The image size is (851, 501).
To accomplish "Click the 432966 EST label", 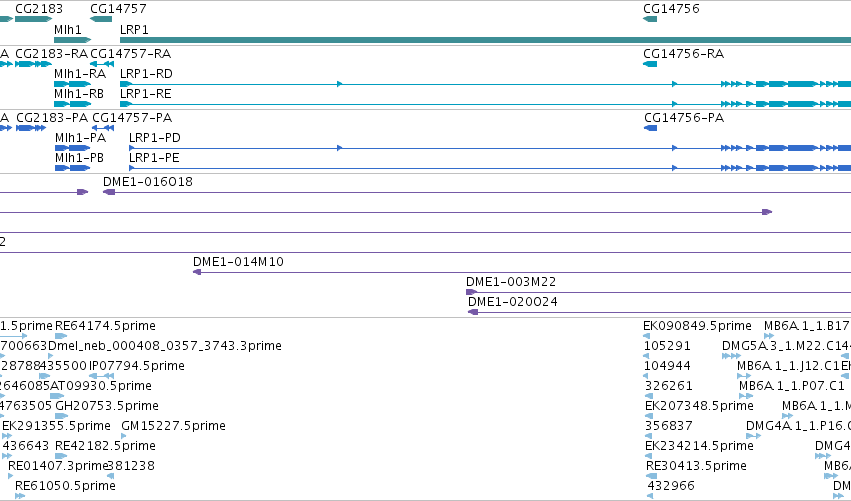I will (671, 486).
